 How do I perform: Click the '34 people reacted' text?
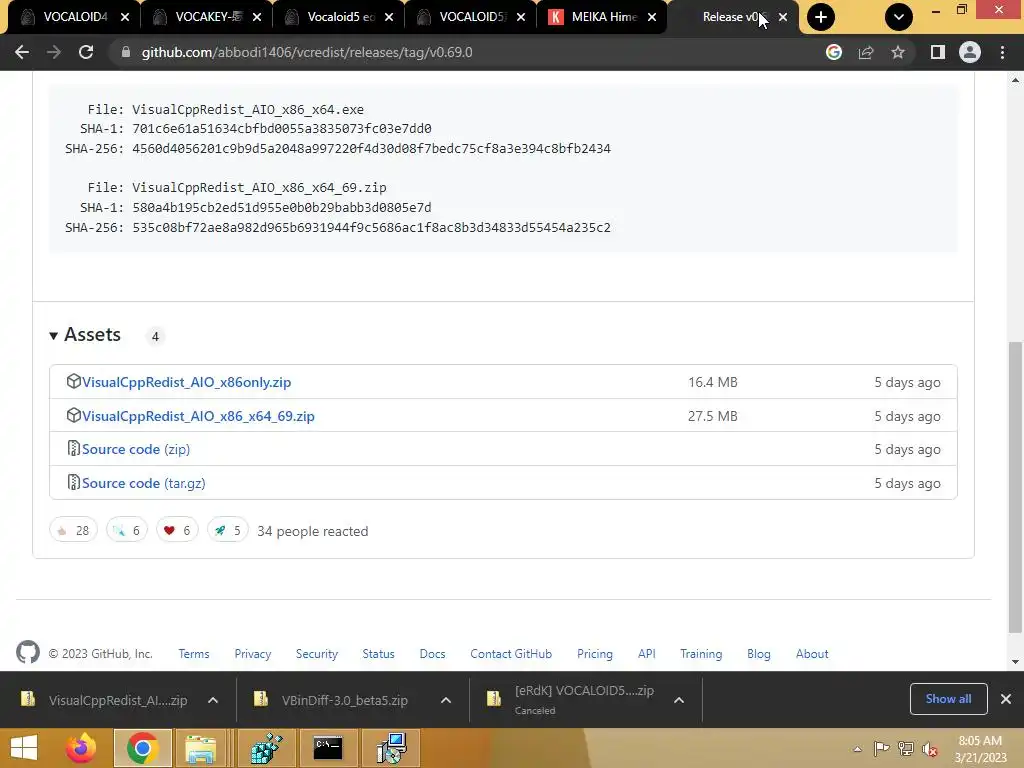pos(313,531)
